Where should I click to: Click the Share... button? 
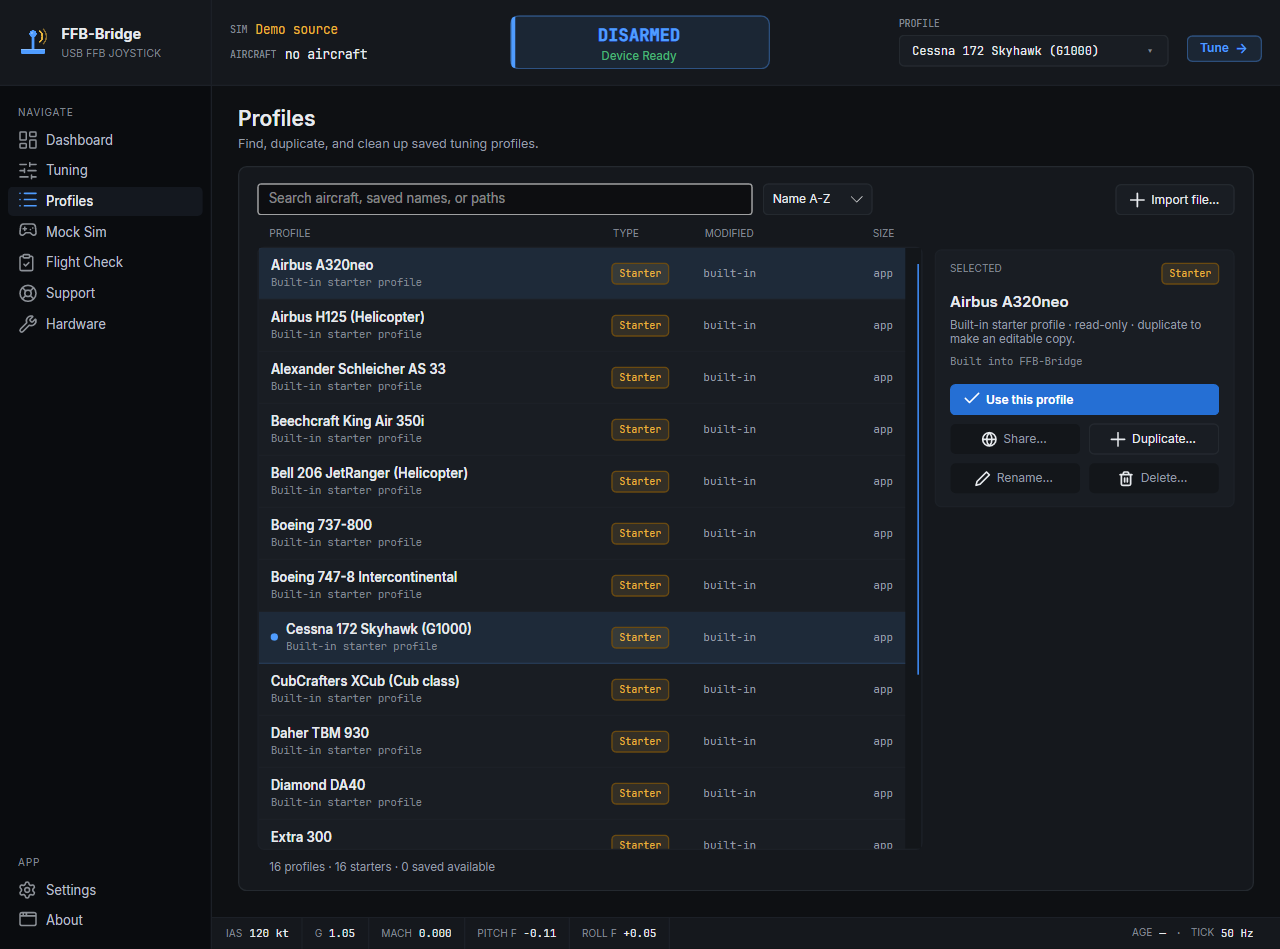tap(1014, 439)
